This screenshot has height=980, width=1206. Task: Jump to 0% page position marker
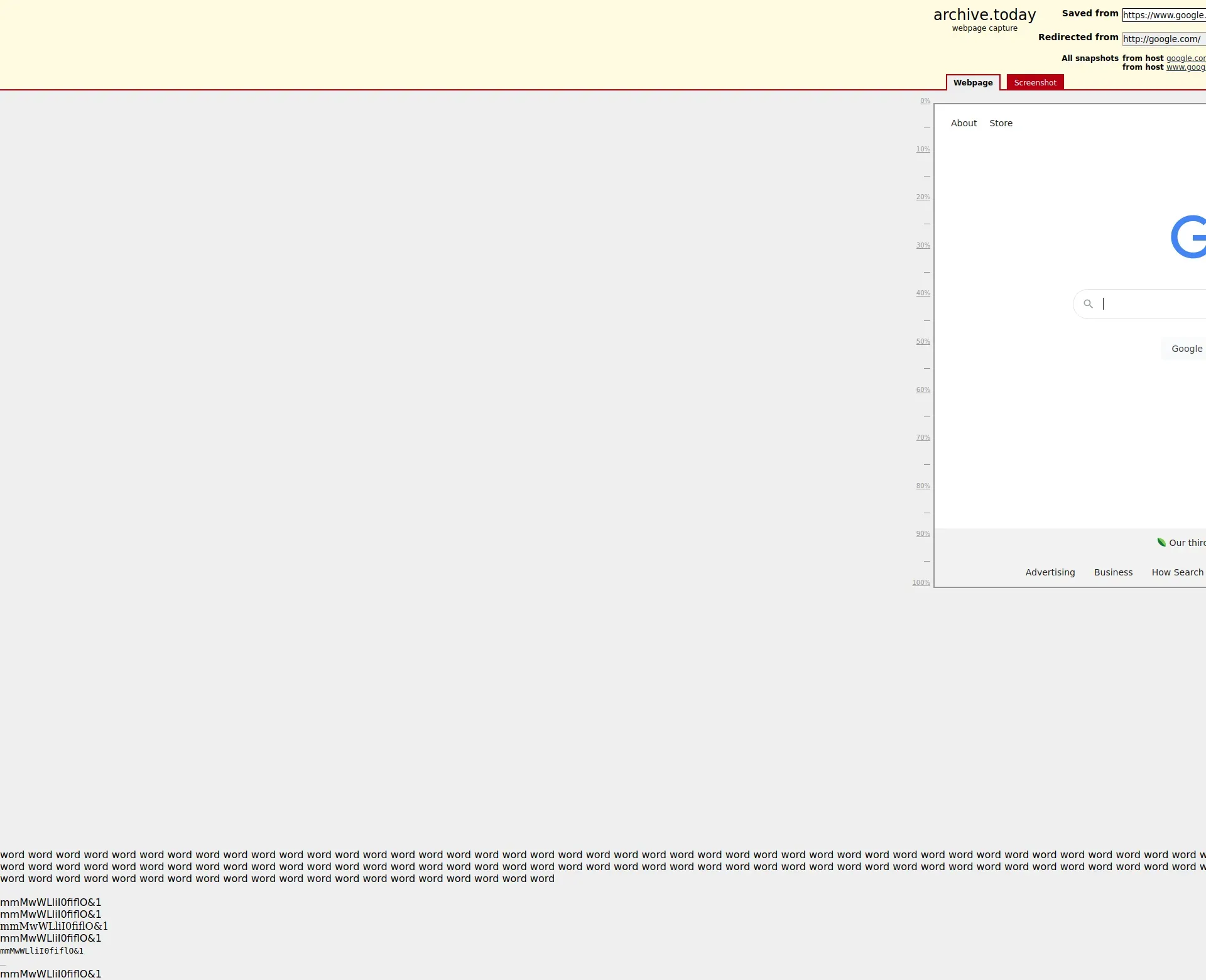pyautogui.click(x=925, y=101)
